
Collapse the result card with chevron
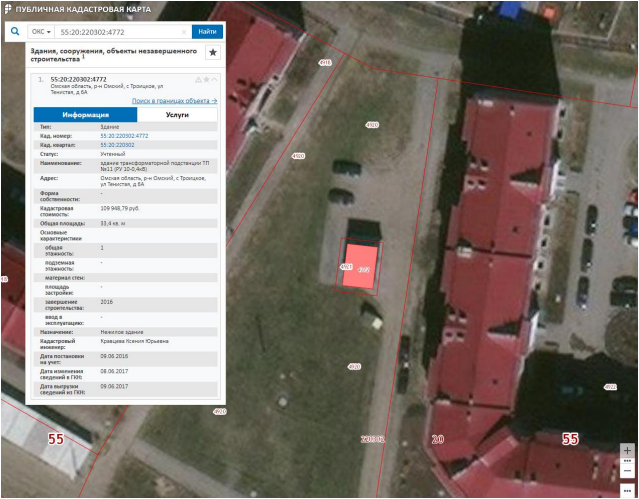coord(213,78)
